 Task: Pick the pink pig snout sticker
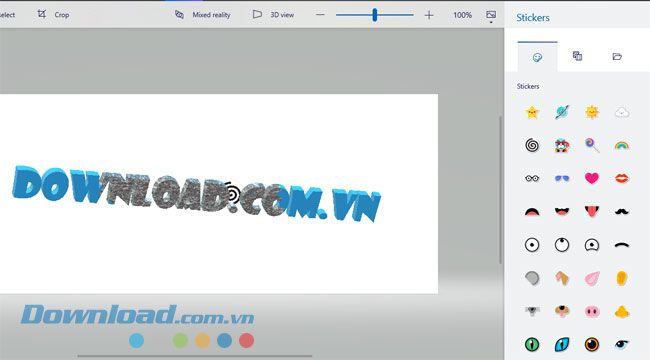click(592, 311)
